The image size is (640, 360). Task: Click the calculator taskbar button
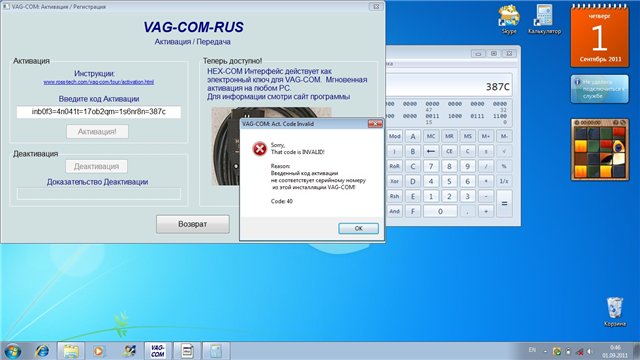216,351
